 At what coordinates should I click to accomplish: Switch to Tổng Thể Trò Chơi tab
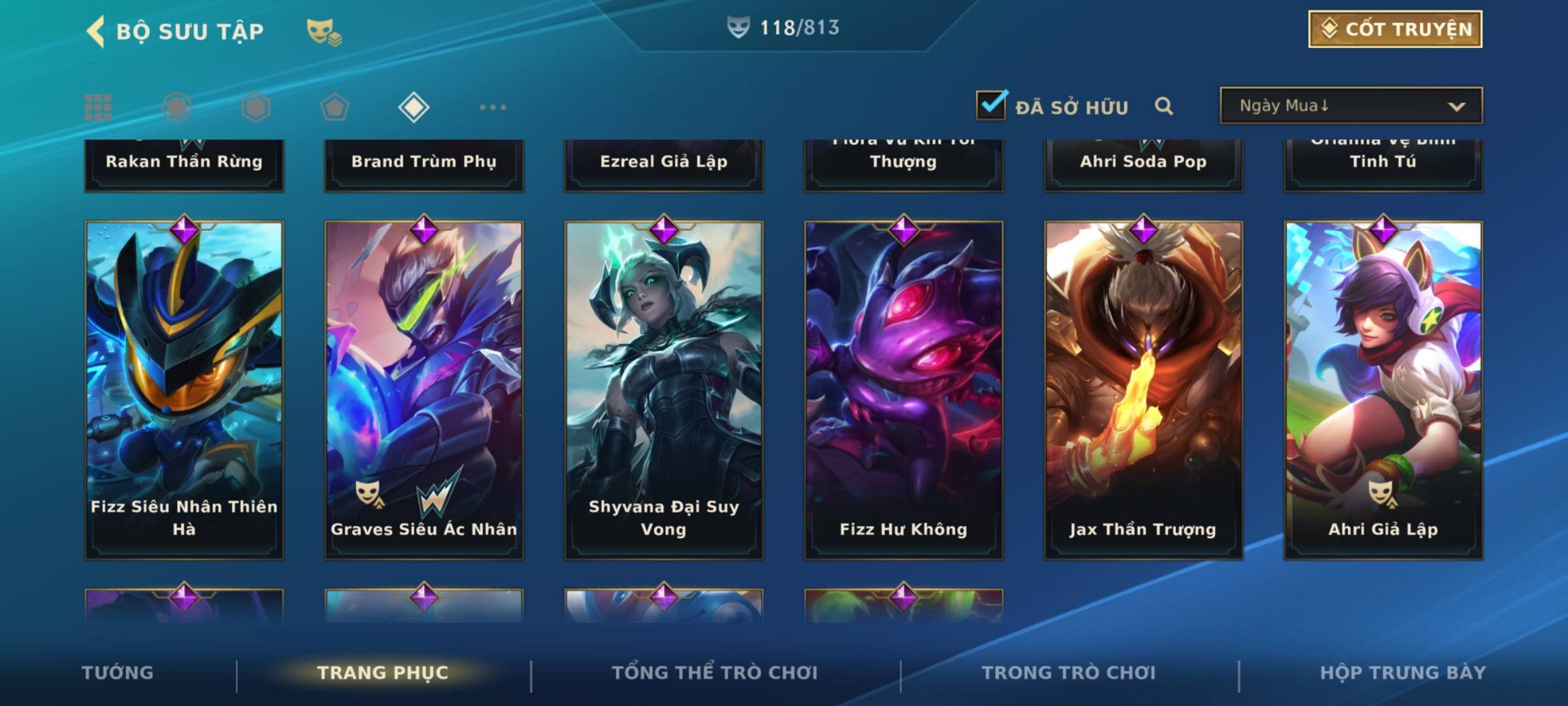715,673
